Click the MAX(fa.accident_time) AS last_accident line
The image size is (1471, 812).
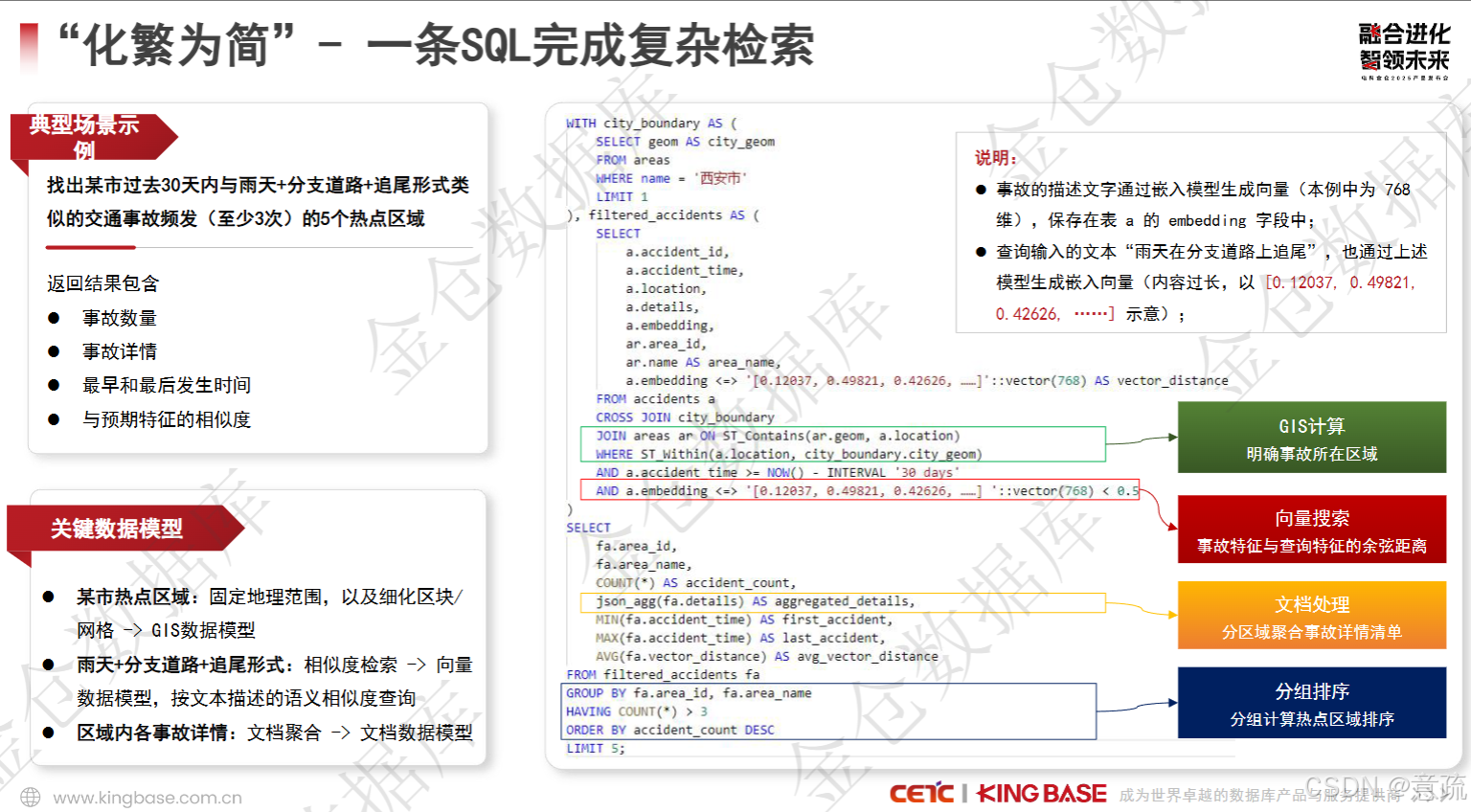740,638
